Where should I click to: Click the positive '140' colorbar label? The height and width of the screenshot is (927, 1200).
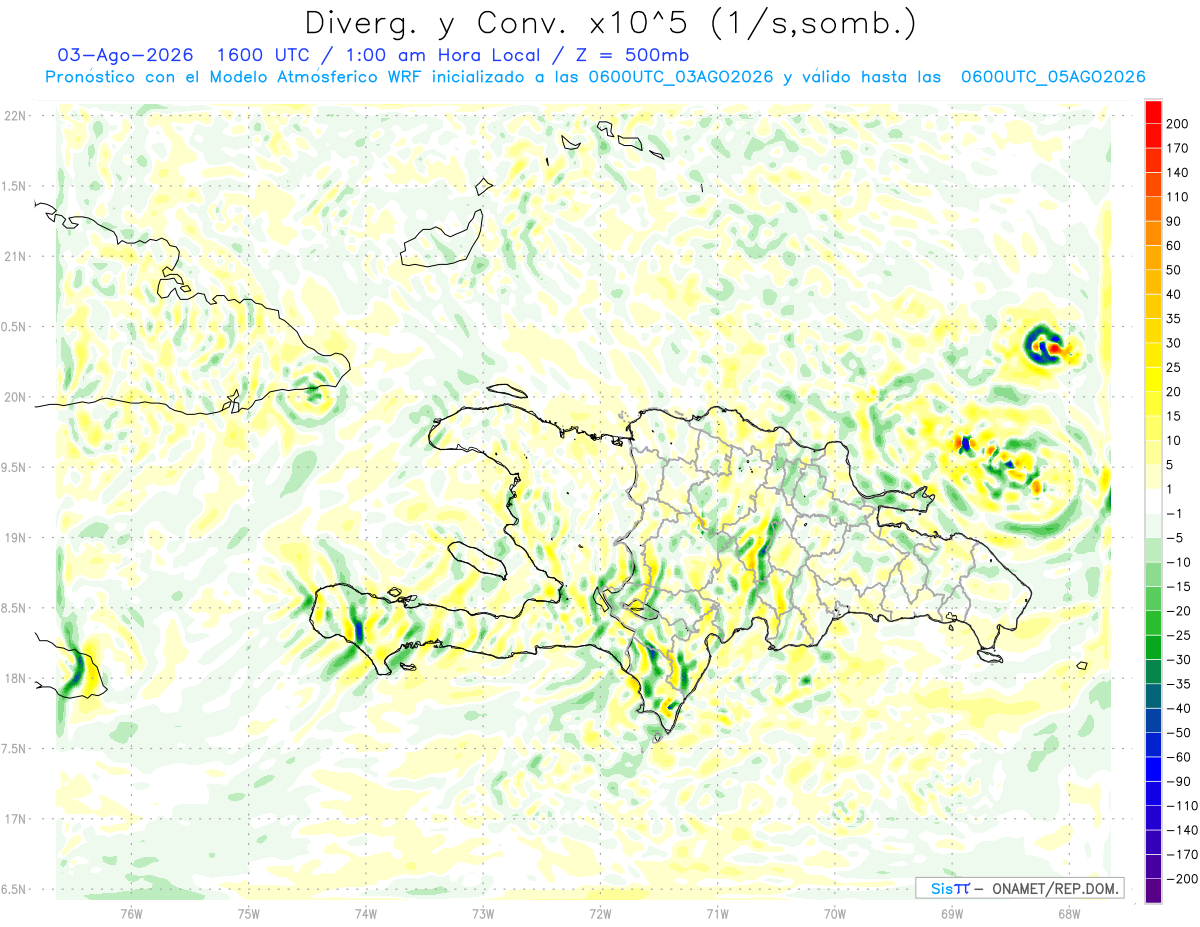[x=1177, y=173]
